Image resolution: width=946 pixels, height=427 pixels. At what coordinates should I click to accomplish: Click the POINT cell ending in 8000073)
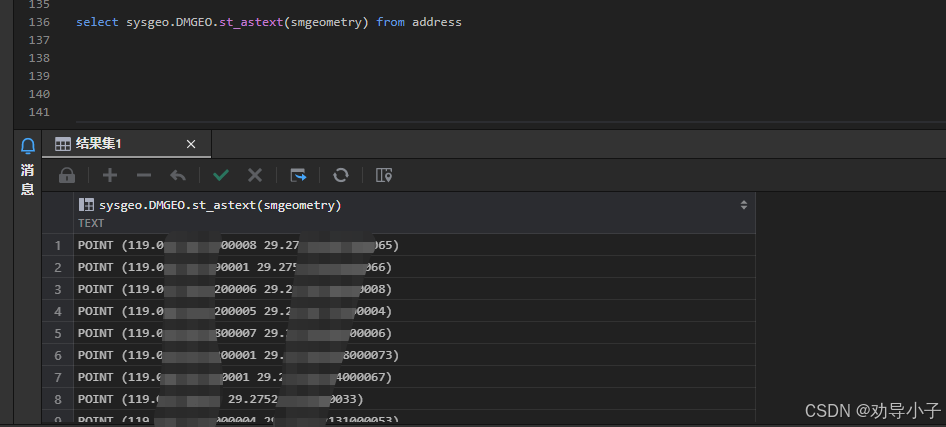click(x=414, y=355)
